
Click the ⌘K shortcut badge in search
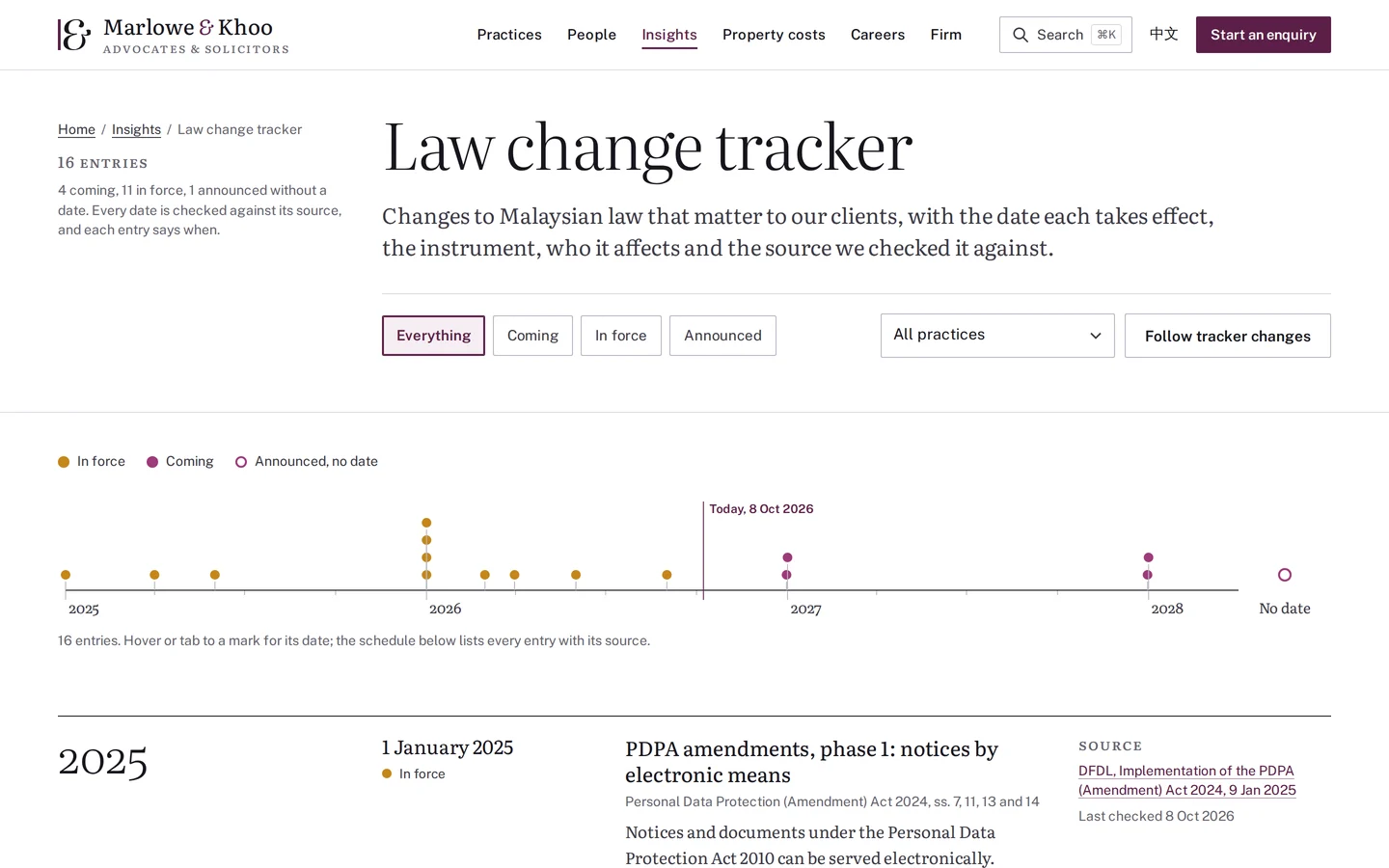click(1106, 35)
